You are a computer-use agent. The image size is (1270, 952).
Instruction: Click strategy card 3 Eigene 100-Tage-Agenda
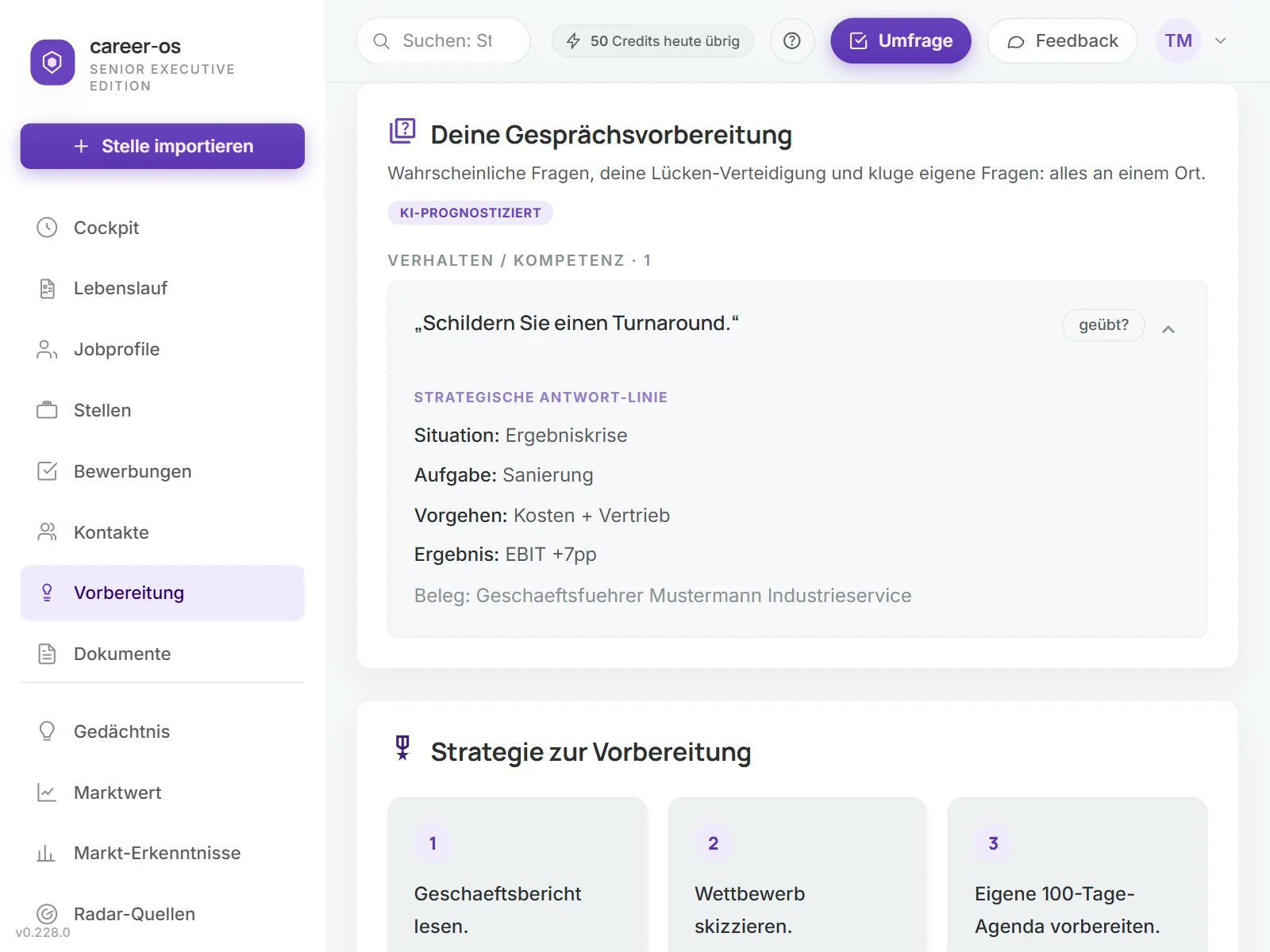(1078, 874)
